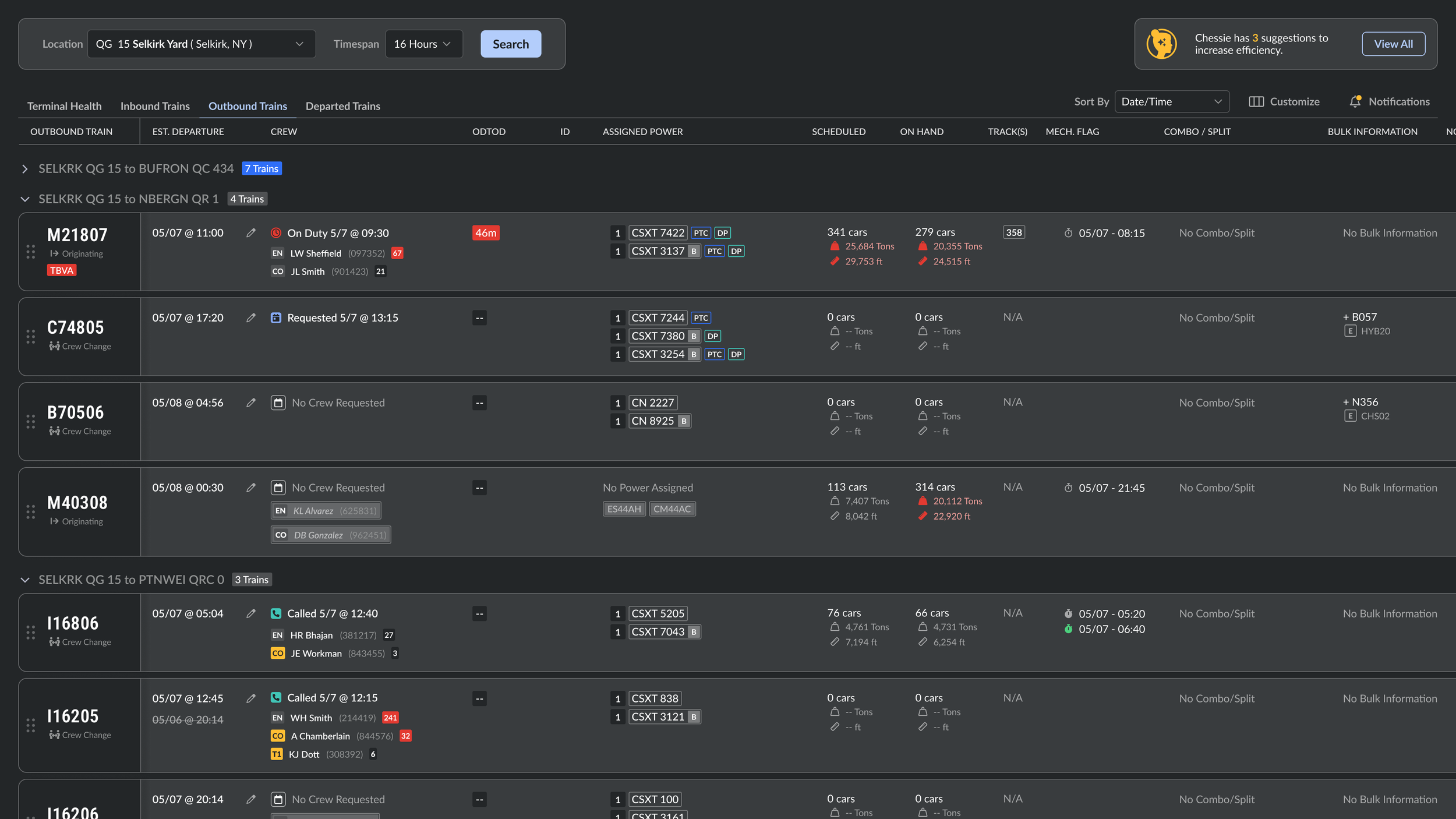Screen dimensions: 1456x819
Task: Click the edit pencil for C74805 departure
Action: point(251,318)
